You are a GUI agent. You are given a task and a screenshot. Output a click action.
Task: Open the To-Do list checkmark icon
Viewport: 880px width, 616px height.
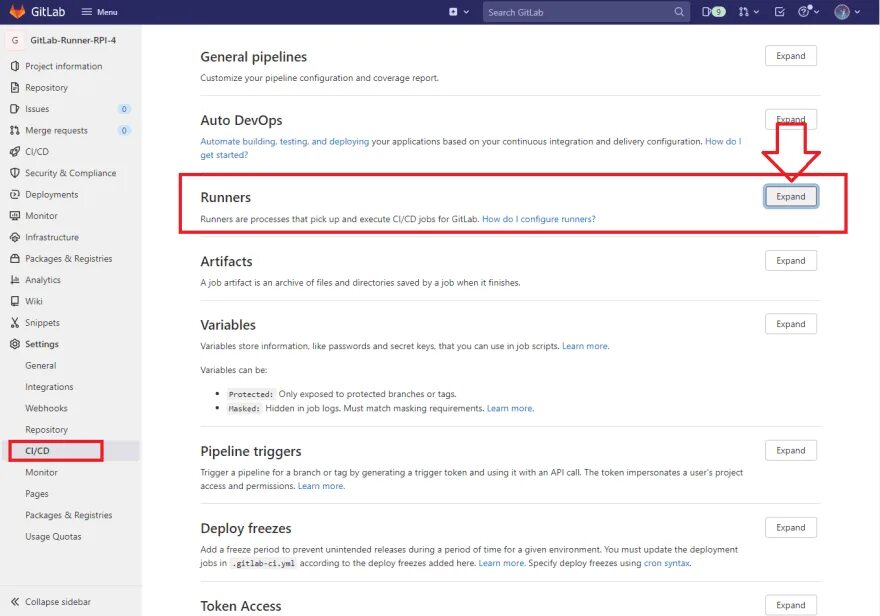780,12
